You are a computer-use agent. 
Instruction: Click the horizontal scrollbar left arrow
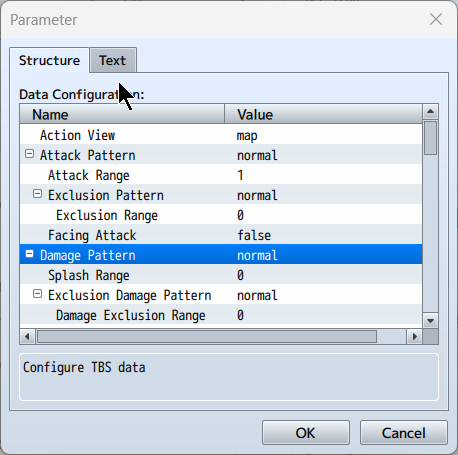pos(28,336)
